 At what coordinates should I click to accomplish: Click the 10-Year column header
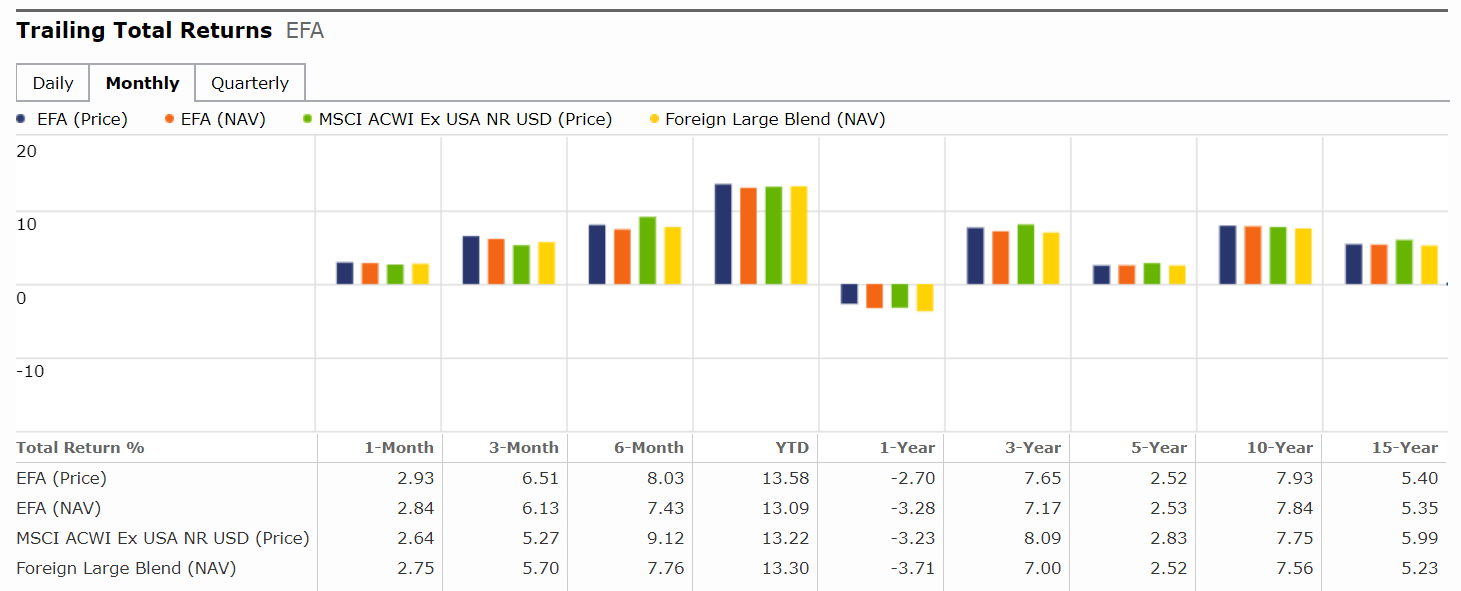click(x=1280, y=448)
